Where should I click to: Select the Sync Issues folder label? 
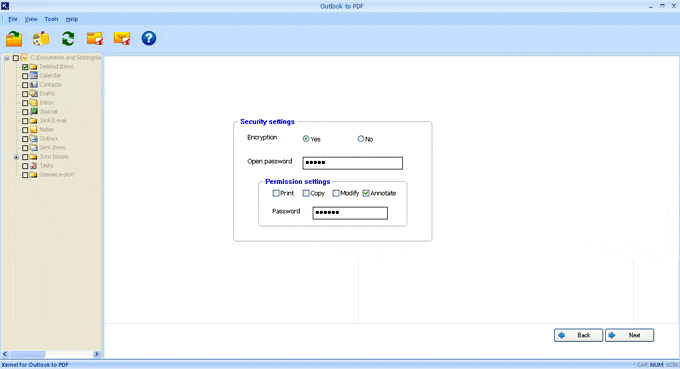coord(54,157)
